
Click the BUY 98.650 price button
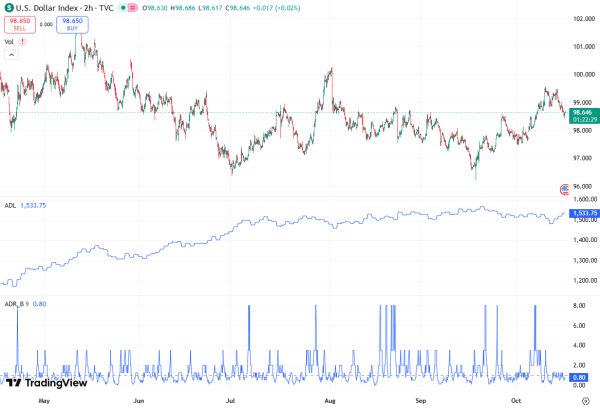click(71, 24)
